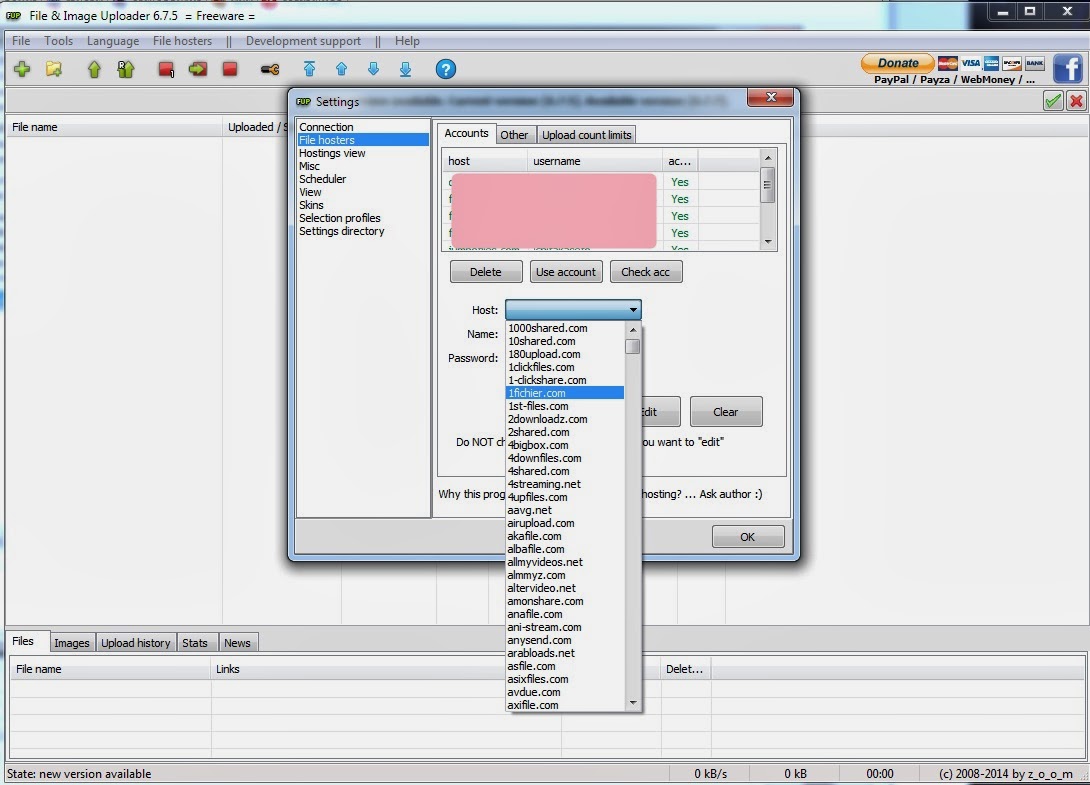
Task: Choose 1fichier.com from host list
Action: click(x=565, y=393)
